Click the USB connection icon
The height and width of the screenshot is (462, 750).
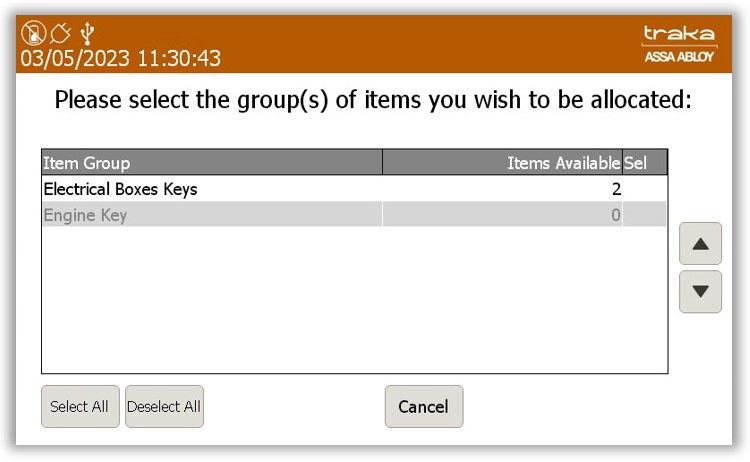(87, 33)
